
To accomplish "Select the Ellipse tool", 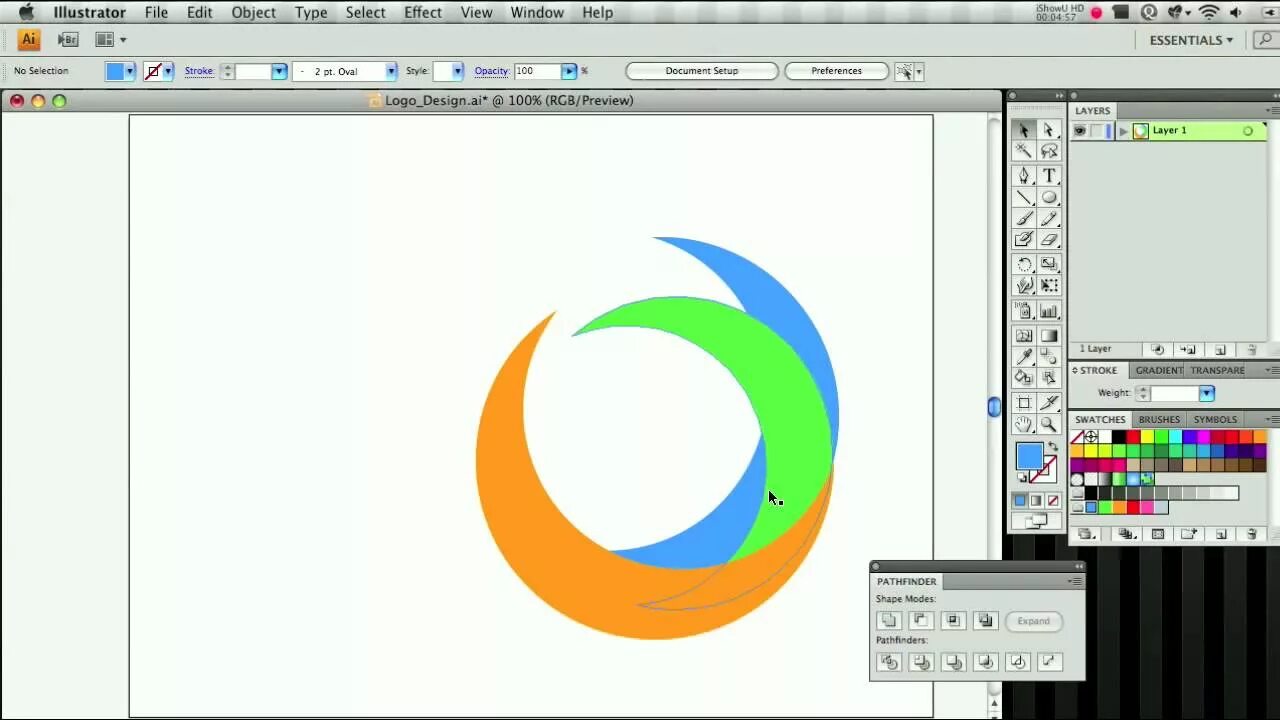I will pos(1049,197).
